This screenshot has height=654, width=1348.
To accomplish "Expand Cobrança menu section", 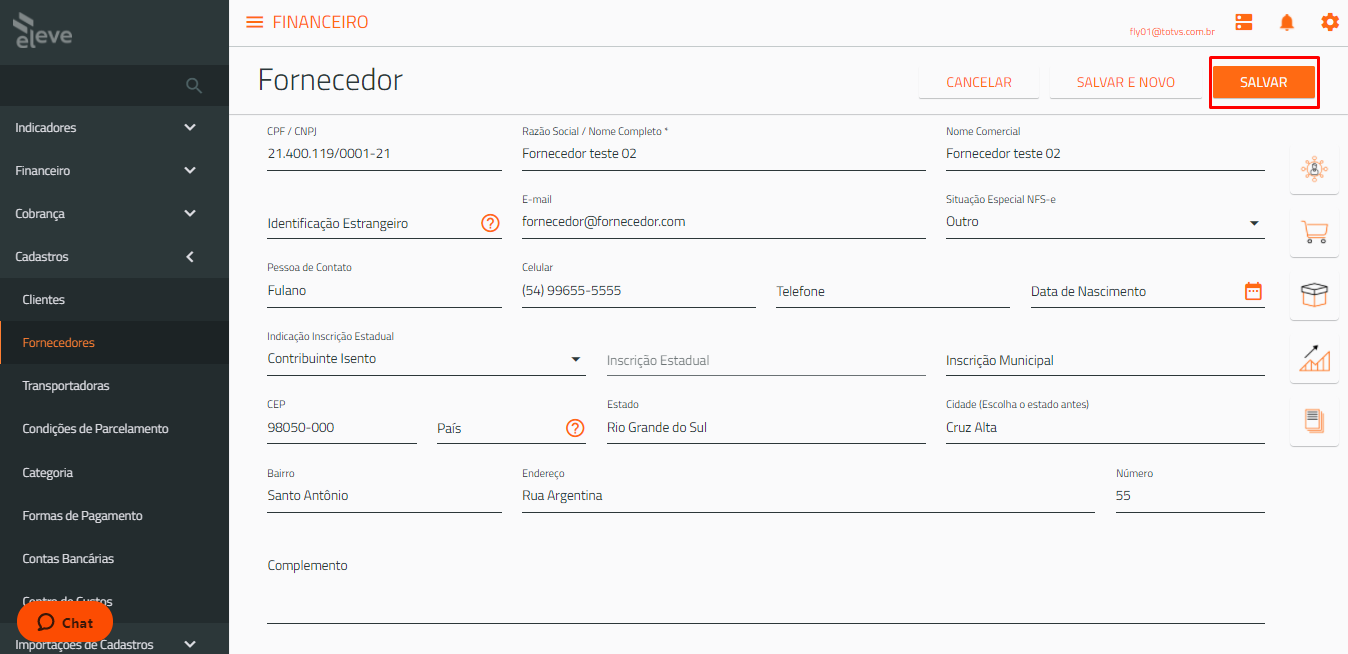I will [x=114, y=214].
